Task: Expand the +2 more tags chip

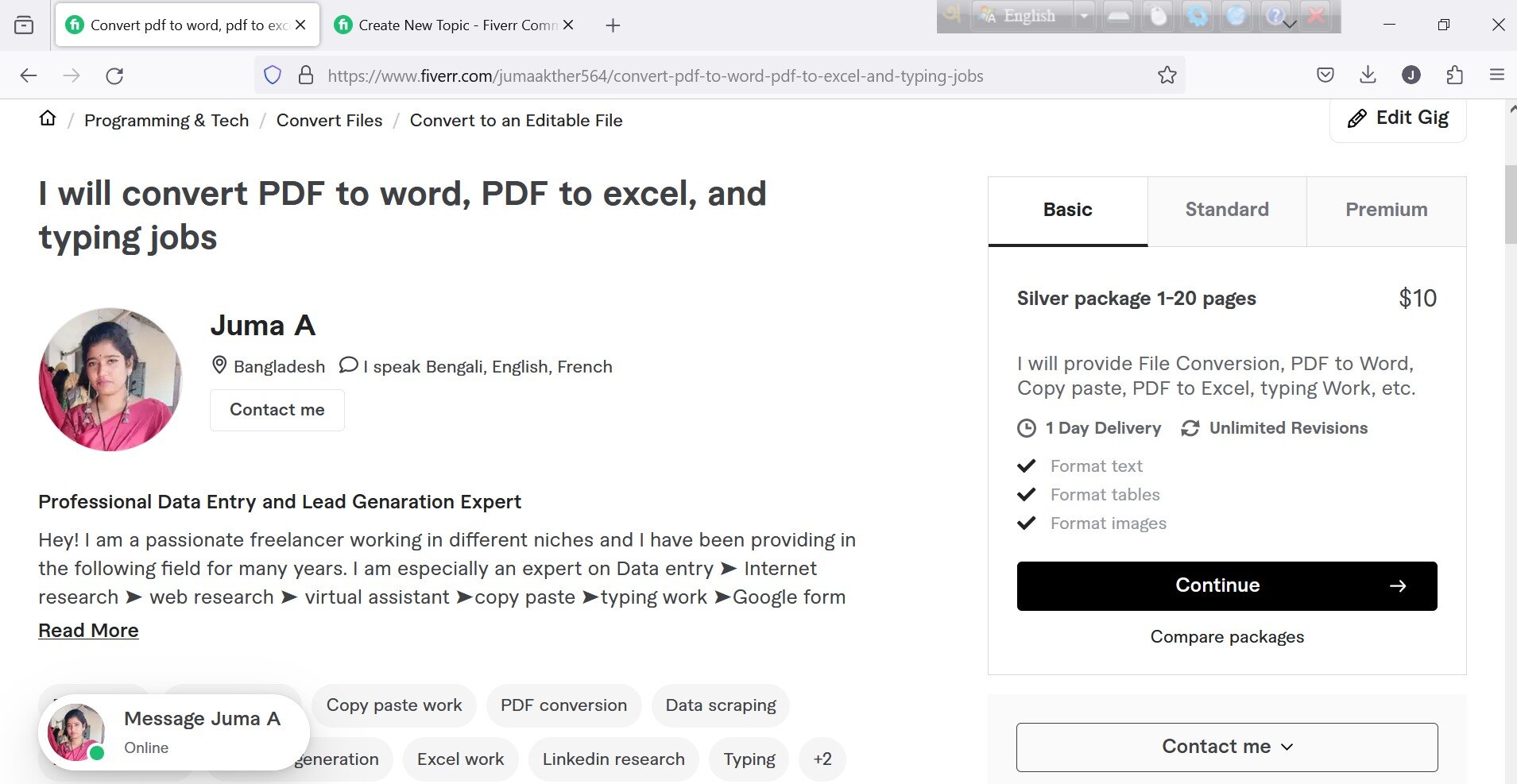Action: click(822, 759)
